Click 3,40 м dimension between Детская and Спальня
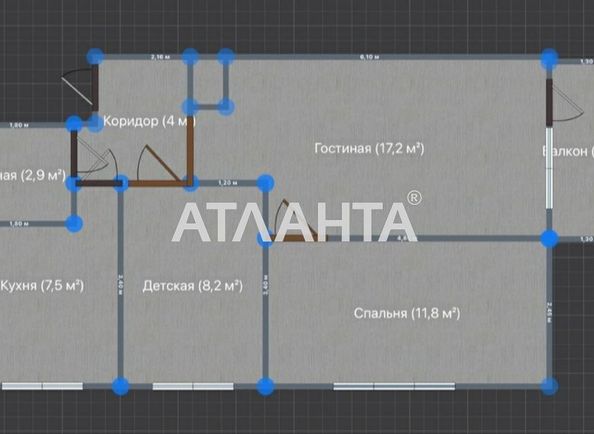This screenshot has width=594, height=434. click(266, 284)
